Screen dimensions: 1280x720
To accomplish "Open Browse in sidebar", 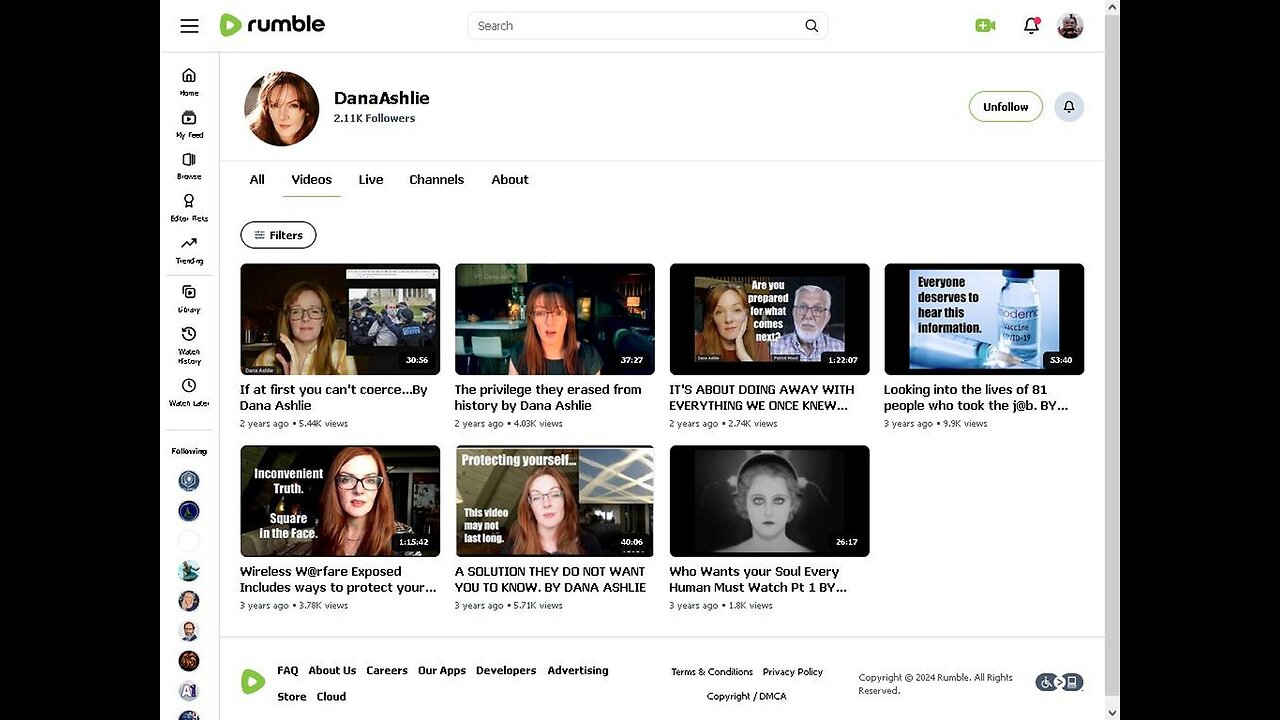I will 189,166.
